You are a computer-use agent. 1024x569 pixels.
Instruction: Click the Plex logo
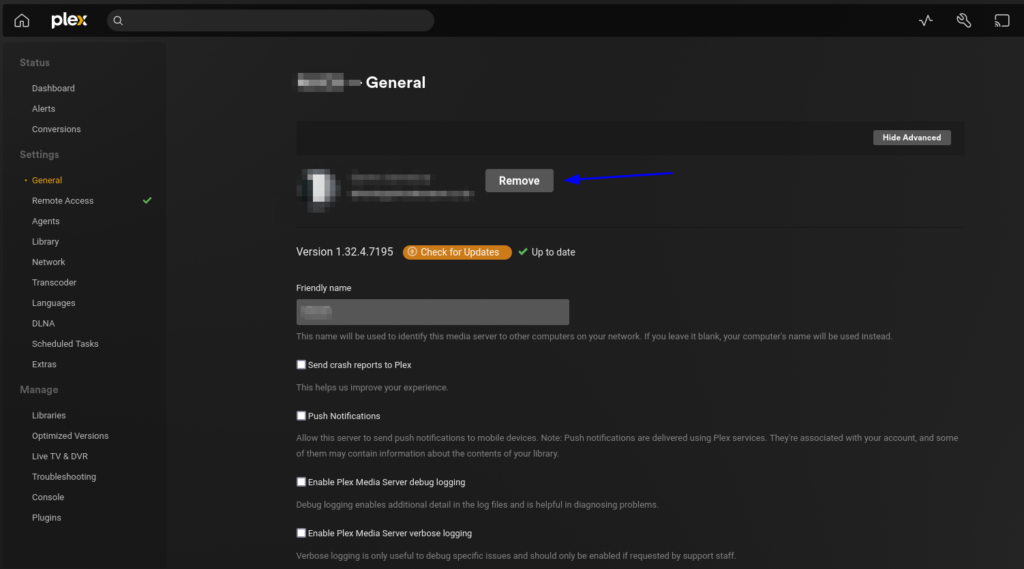tap(69, 20)
